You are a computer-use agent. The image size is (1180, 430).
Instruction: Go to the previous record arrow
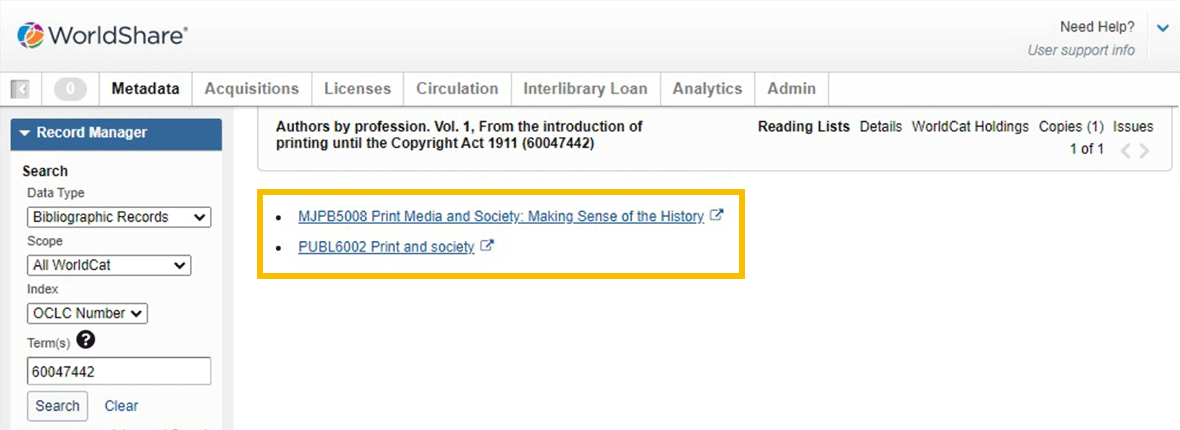pos(1126,151)
